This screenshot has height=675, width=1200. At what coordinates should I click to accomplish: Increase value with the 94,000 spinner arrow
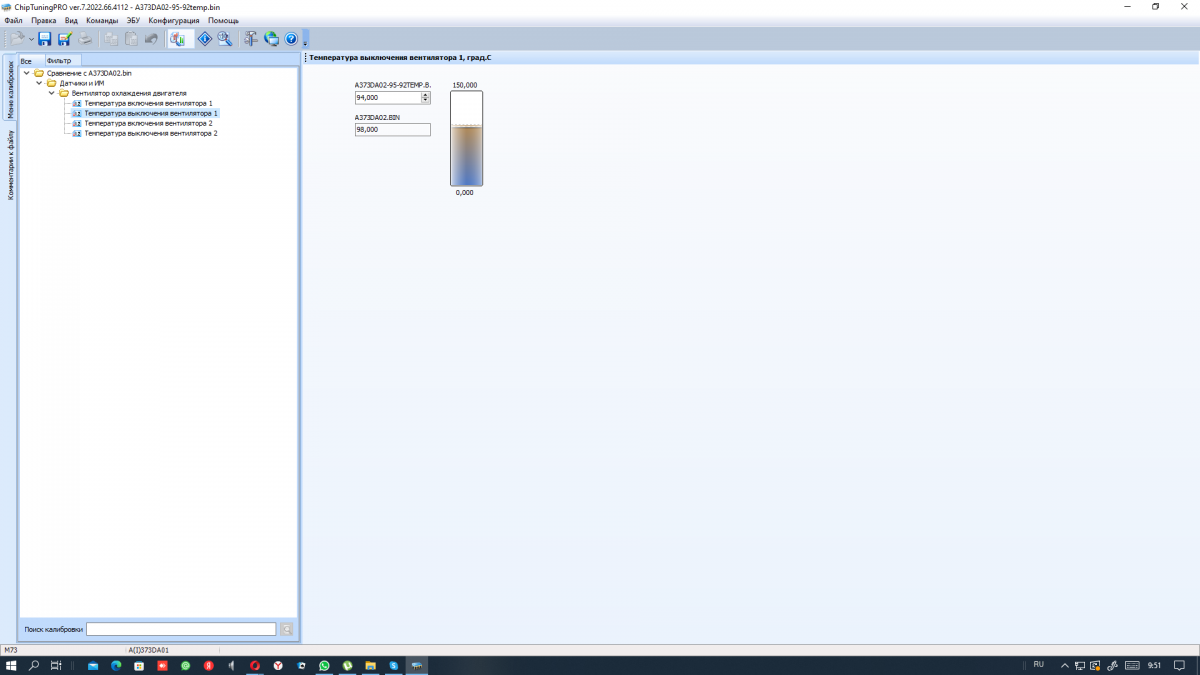[x=426, y=95]
